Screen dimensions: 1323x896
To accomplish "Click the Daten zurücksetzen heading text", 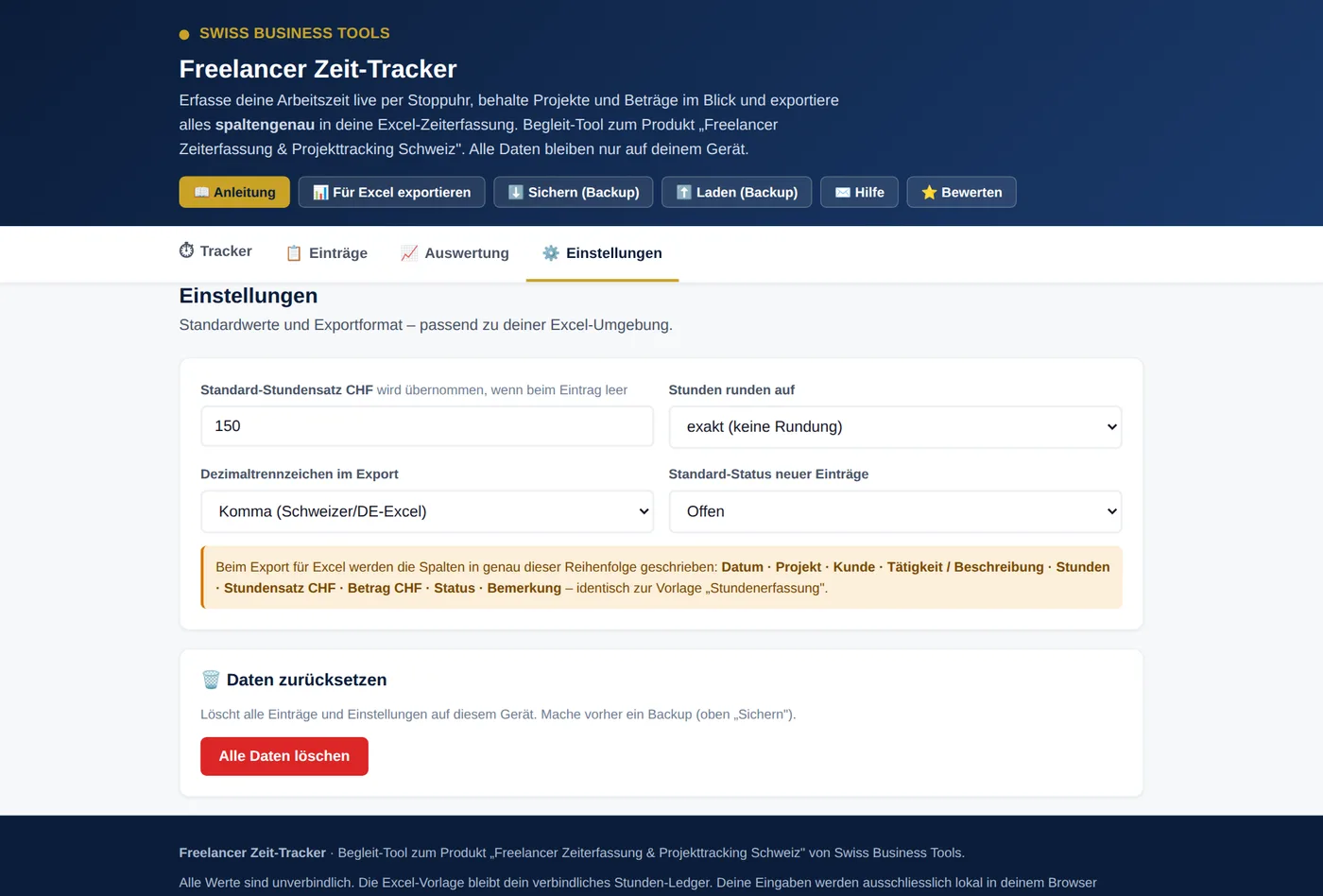I will tap(307, 680).
